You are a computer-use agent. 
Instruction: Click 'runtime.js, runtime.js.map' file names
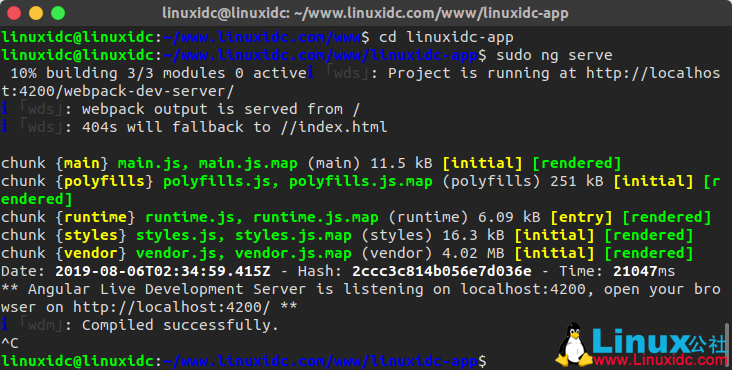click(262, 217)
